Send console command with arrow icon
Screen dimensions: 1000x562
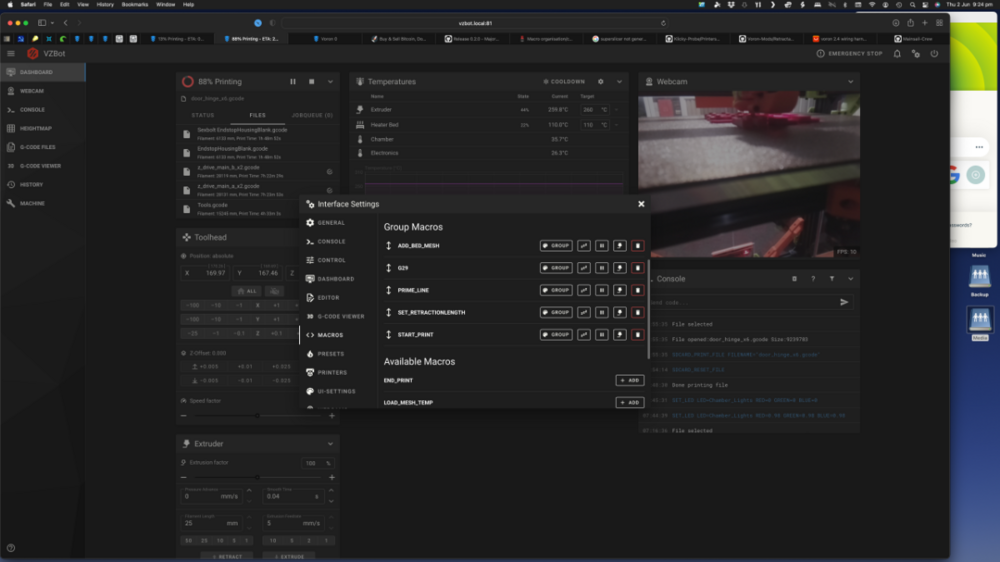(x=844, y=302)
